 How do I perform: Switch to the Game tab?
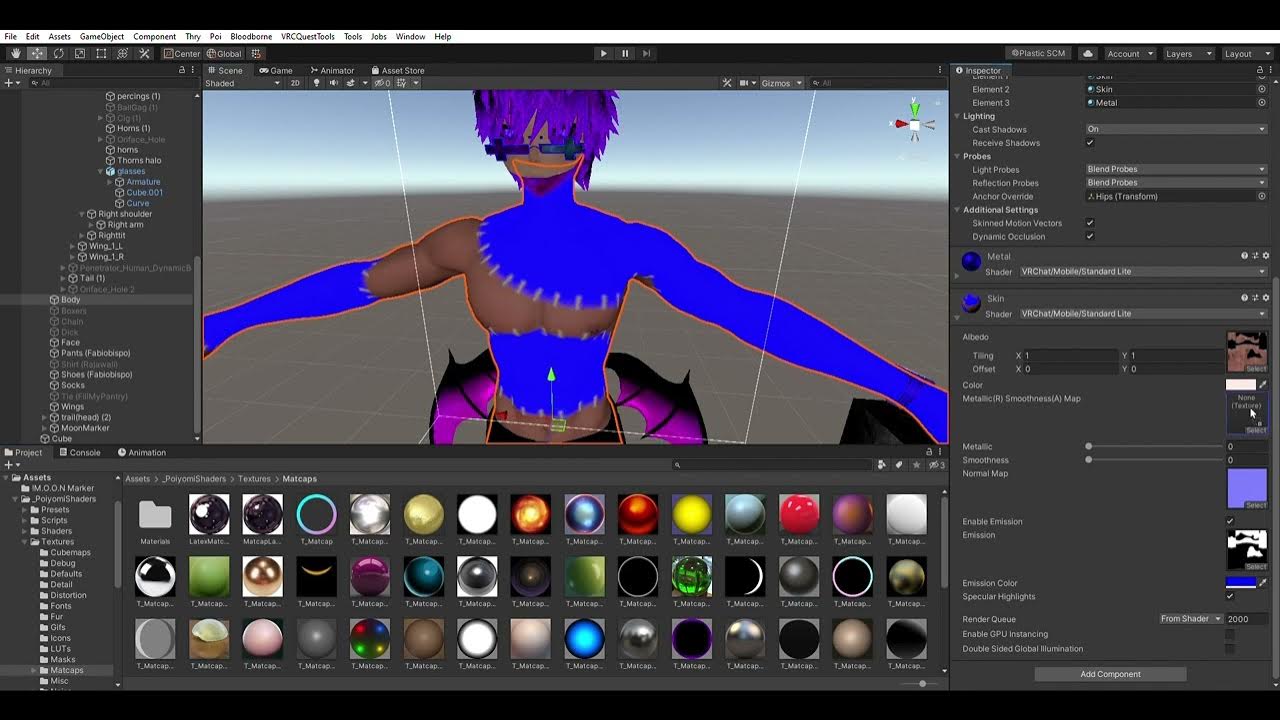pos(275,70)
